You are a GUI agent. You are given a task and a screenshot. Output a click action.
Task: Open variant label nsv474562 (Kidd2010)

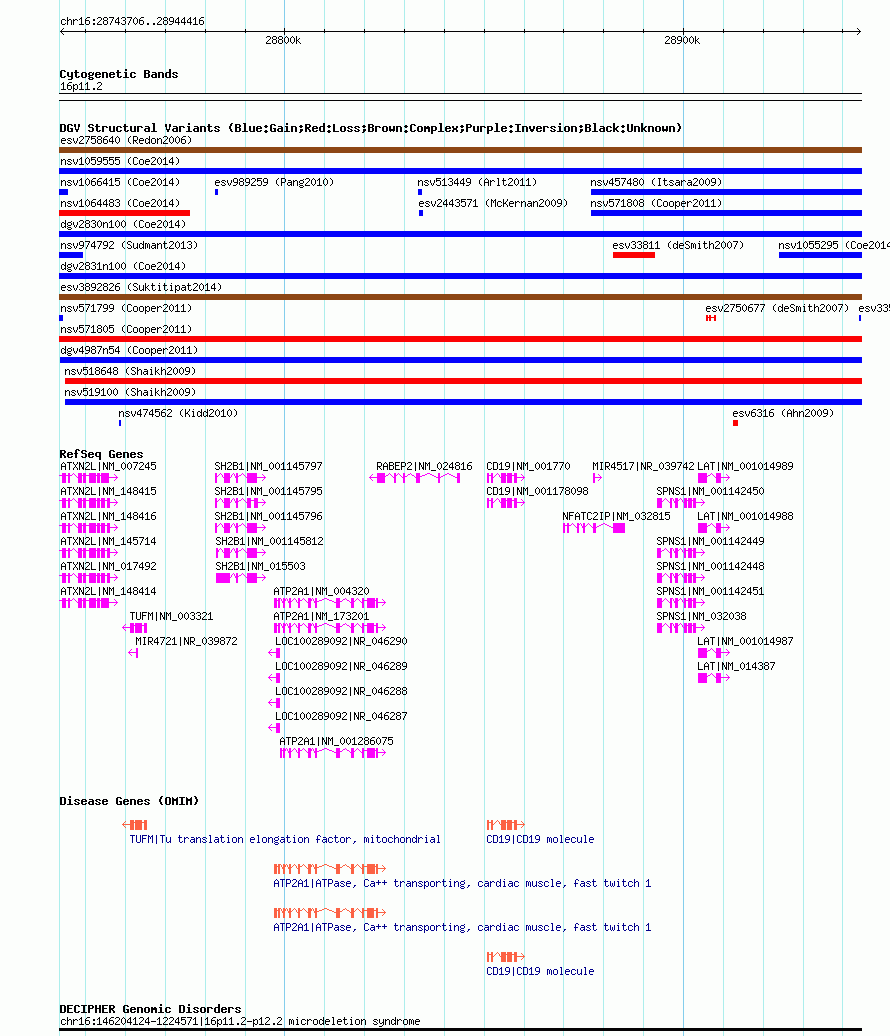point(178,414)
